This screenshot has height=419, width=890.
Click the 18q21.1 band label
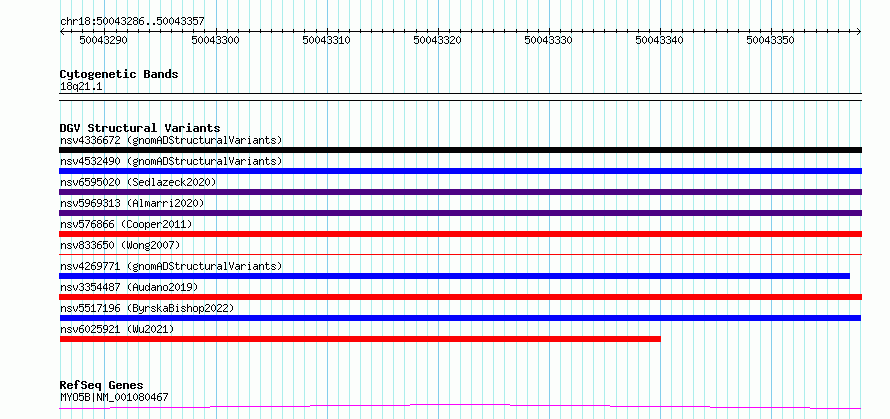[x=81, y=87]
